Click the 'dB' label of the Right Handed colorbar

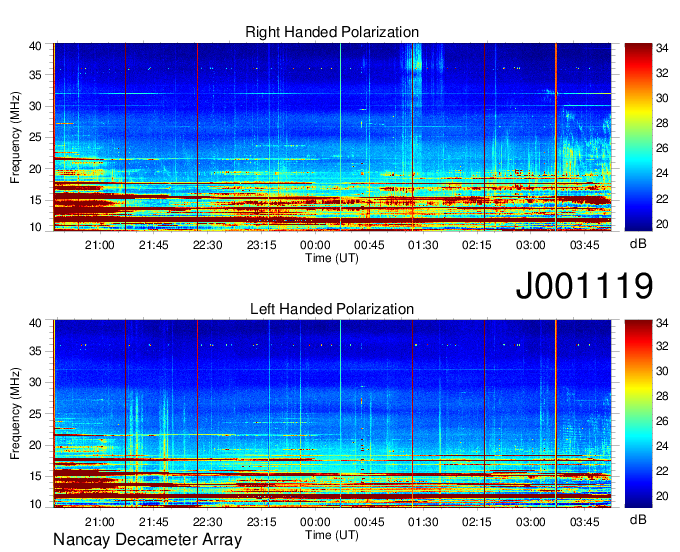[638, 244]
